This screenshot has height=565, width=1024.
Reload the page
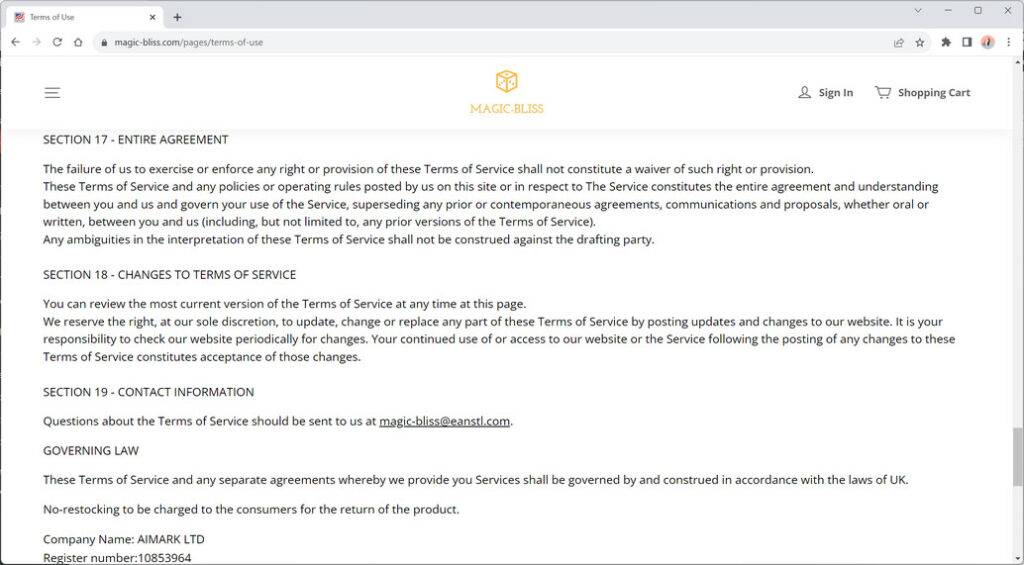[x=57, y=42]
